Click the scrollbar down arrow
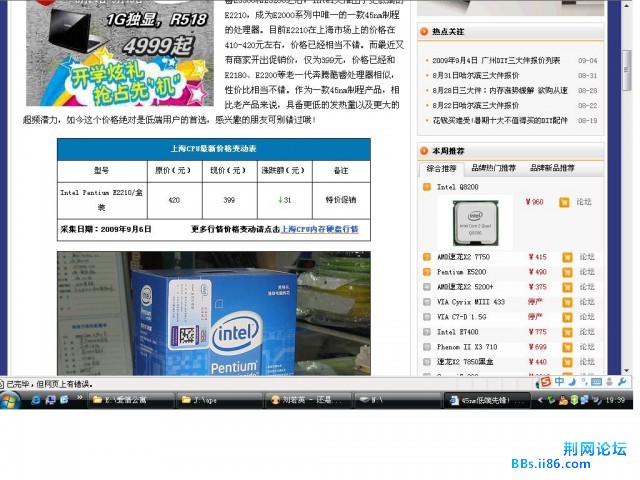640x480 pixels. pos(627,371)
